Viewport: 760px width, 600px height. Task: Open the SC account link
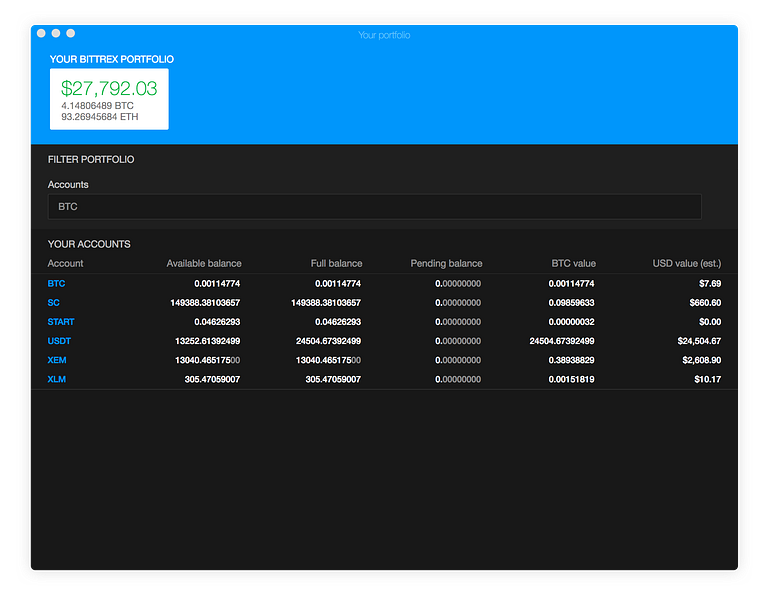[53, 303]
